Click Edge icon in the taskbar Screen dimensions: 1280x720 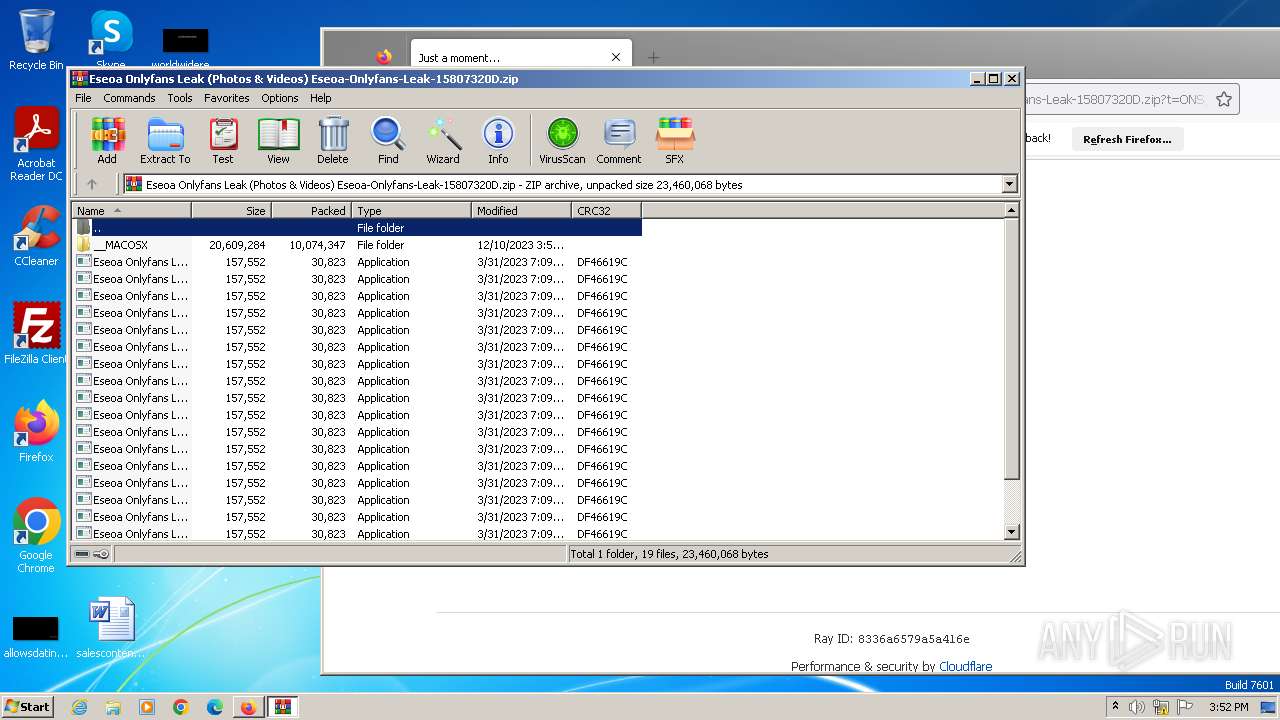point(214,707)
